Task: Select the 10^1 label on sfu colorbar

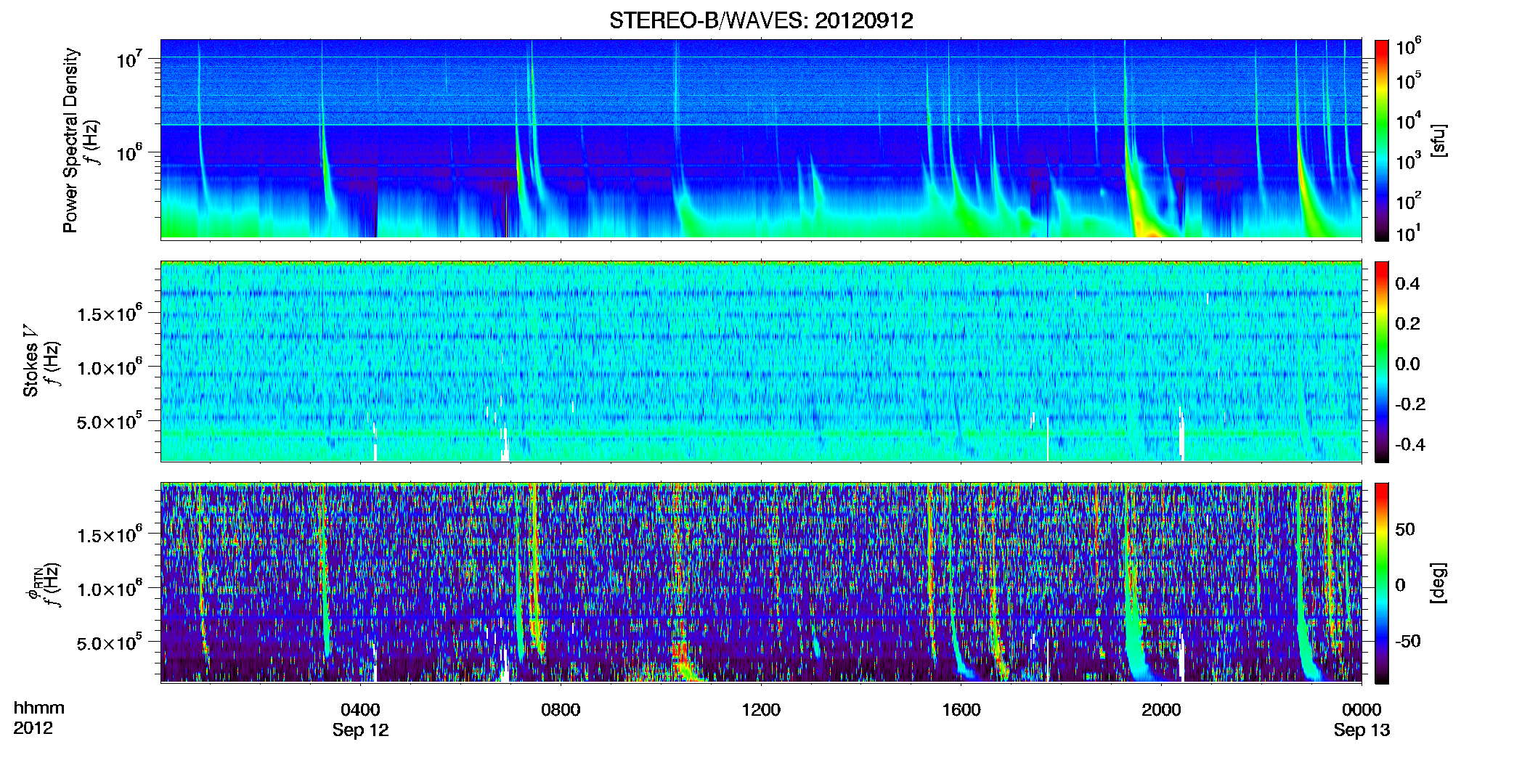Action: pyautogui.click(x=1408, y=233)
